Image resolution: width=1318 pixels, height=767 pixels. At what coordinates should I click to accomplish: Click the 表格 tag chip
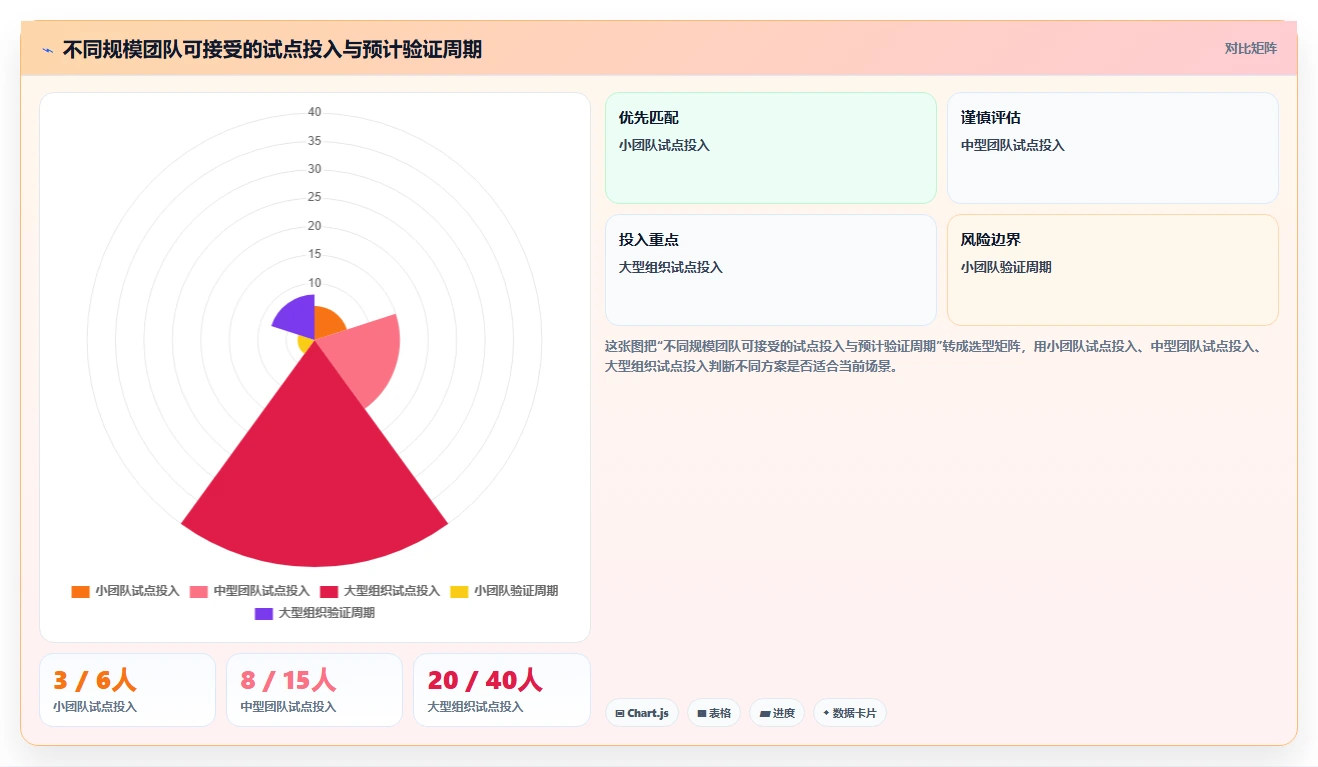pyautogui.click(x=714, y=713)
